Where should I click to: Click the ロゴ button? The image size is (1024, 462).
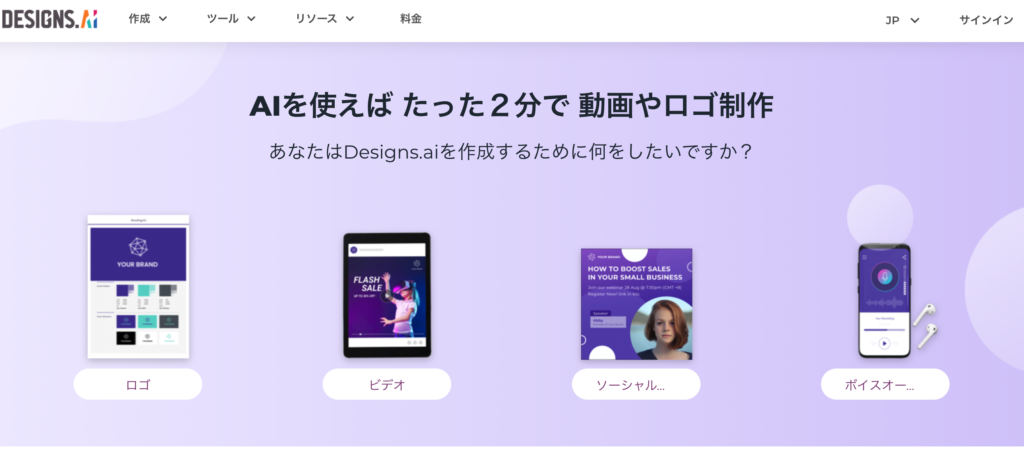point(138,384)
